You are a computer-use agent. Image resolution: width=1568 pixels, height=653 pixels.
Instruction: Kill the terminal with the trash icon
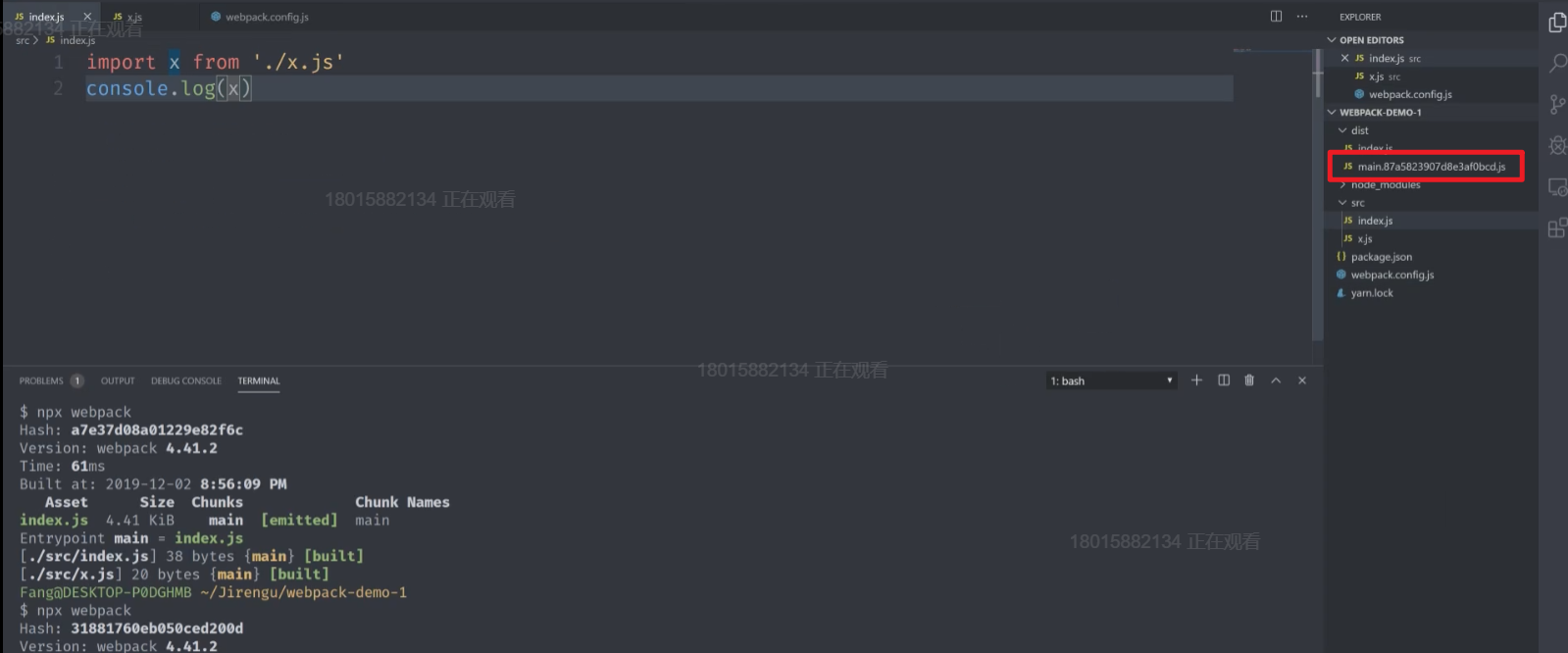coord(1249,380)
